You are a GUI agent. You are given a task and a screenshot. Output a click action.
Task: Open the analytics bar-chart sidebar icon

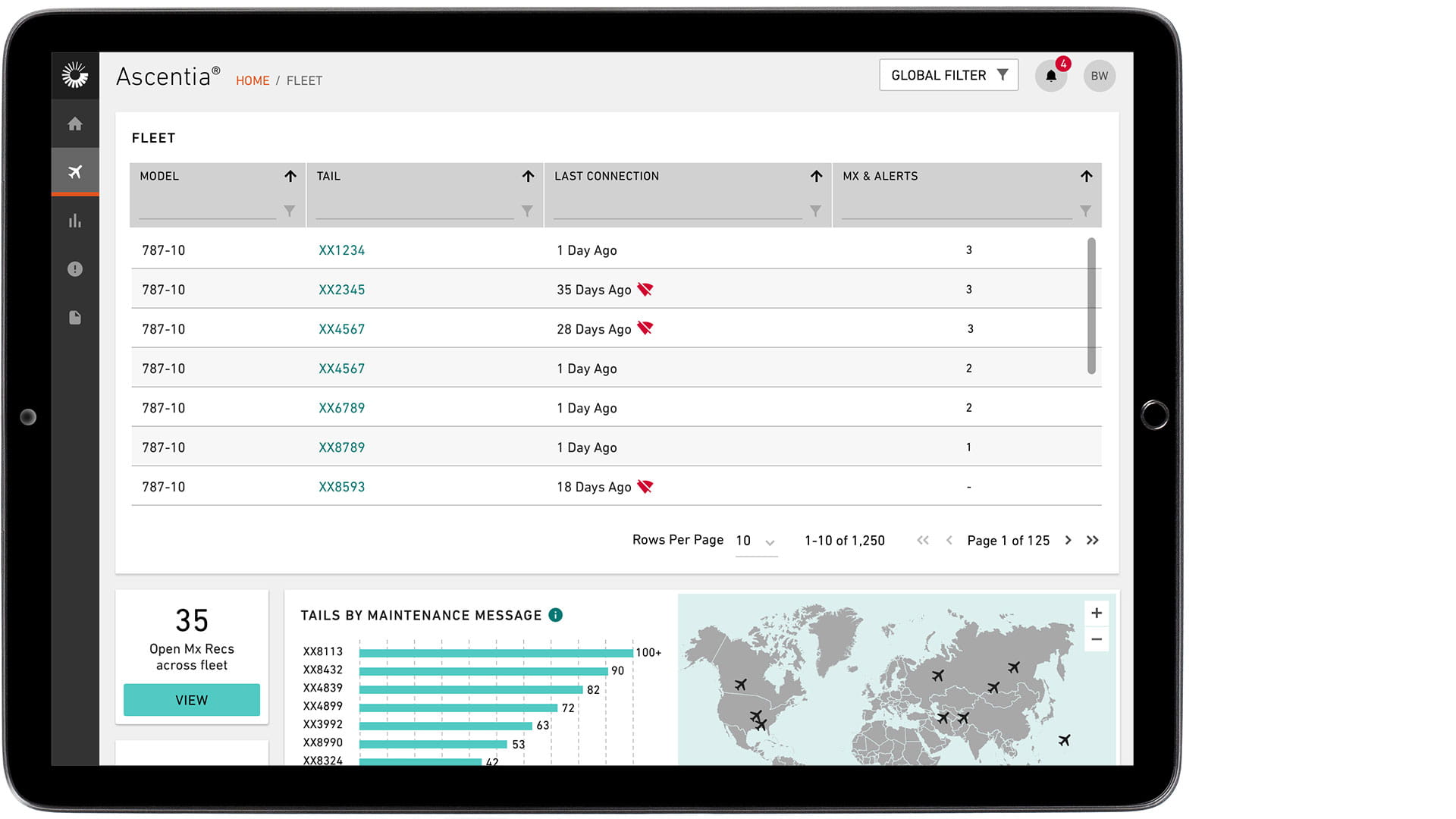[75, 221]
